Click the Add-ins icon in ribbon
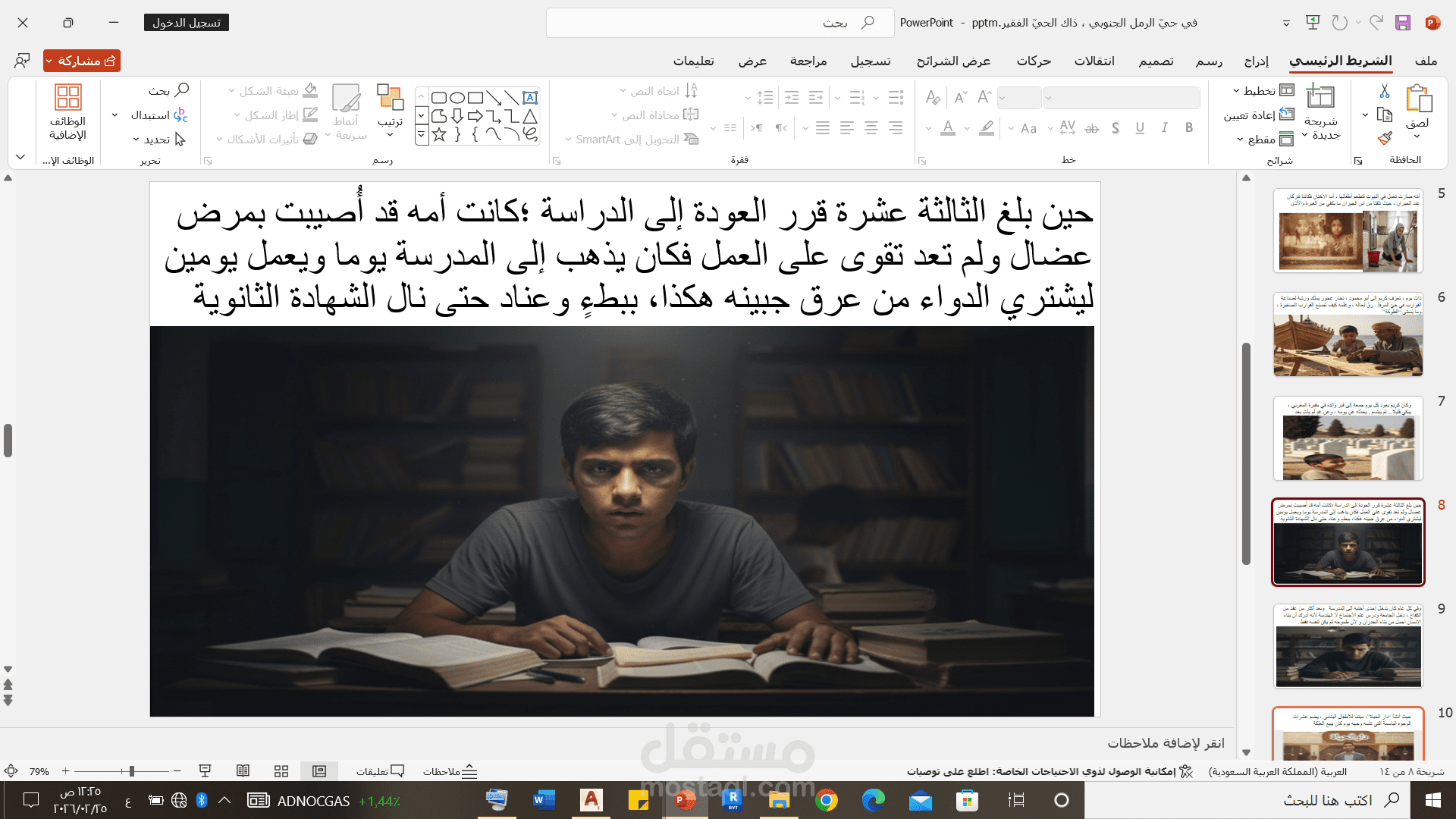 click(67, 99)
